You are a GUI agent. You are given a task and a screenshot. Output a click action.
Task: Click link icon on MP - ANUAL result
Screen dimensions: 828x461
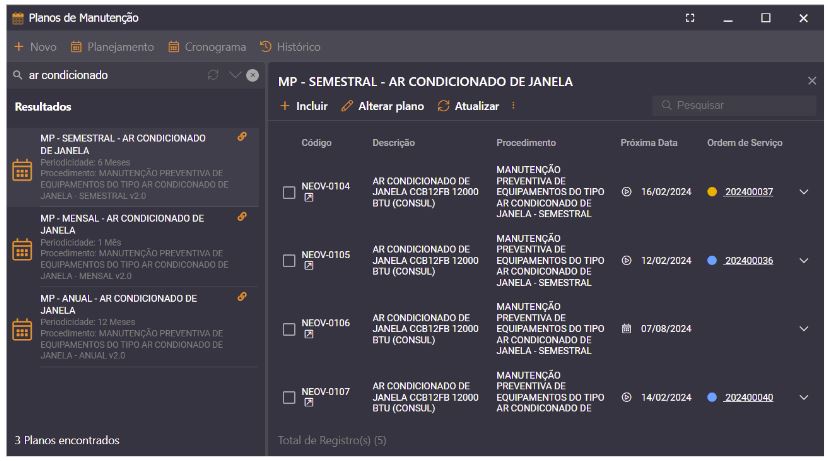[242, 297]
